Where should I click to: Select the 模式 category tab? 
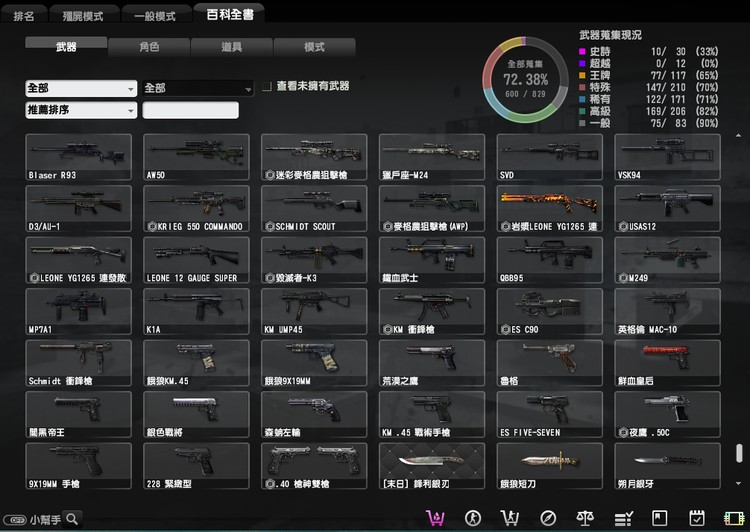[x=314, y=47]
